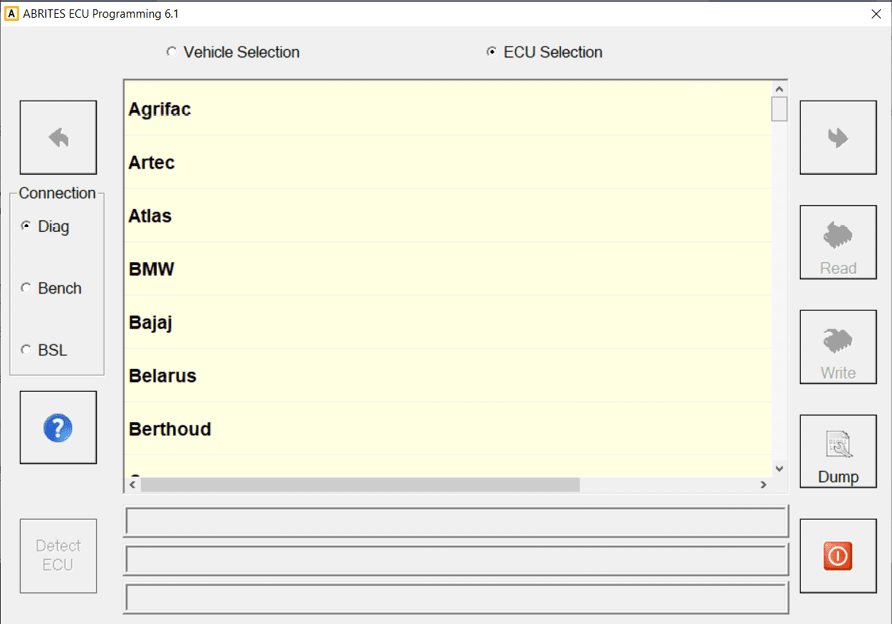
Task: Select the Vehicle Selection radio button
Action: coord(172,52)
